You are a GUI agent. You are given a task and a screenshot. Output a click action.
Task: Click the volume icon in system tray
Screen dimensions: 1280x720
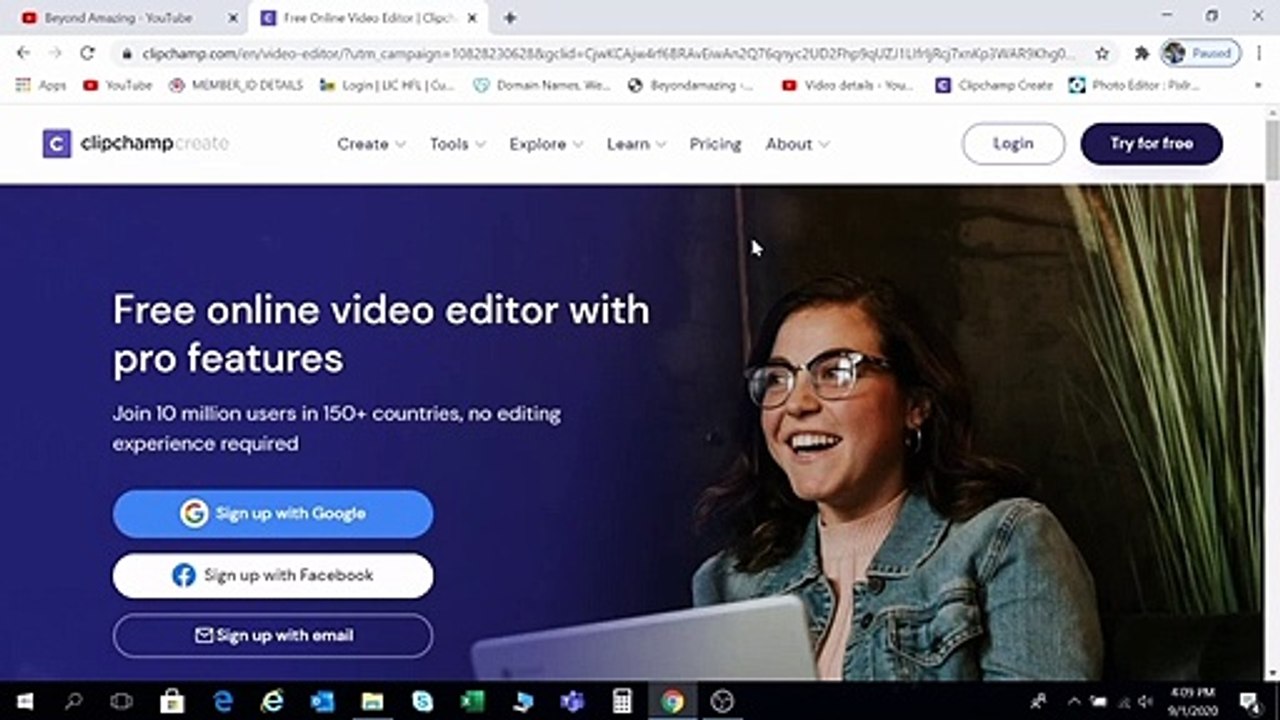pos(1146,701)
